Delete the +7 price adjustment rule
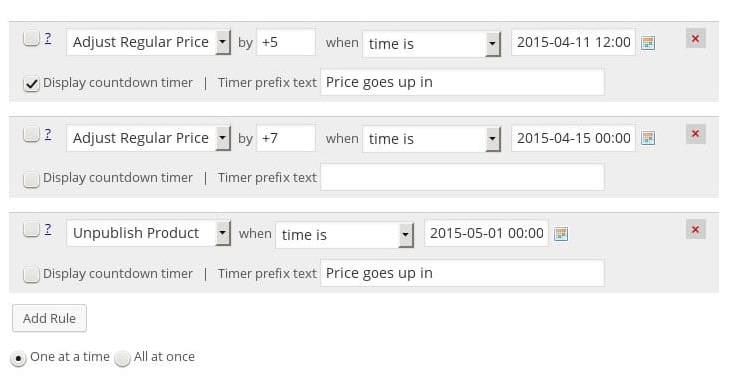This screenshot has height=377, width=736. tap(696, 134)
